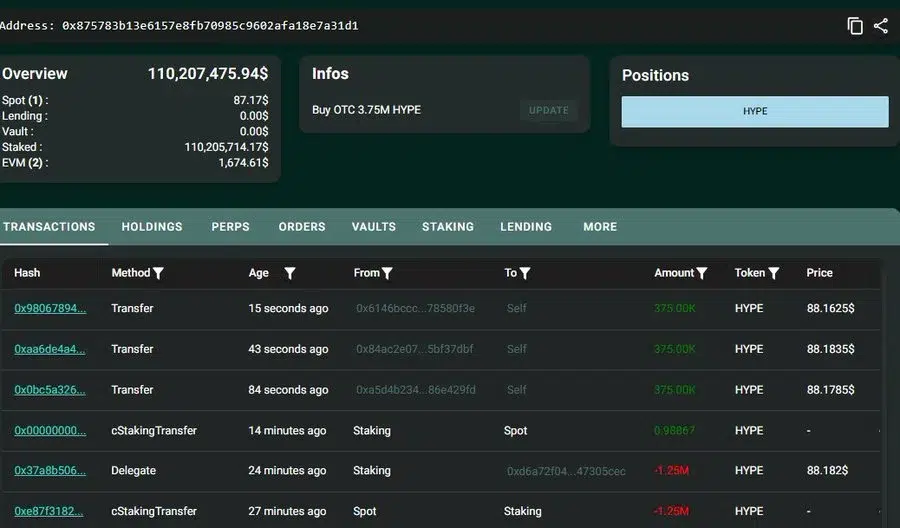Switch to the Lending tab
Screen dimensions: 900x528
(x=526, y=227)
